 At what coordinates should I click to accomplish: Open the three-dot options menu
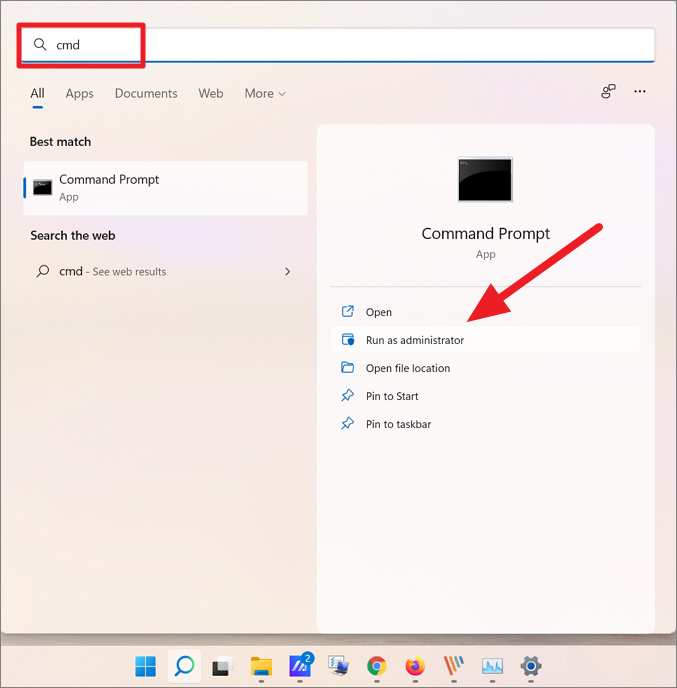[x=640, y=91]
